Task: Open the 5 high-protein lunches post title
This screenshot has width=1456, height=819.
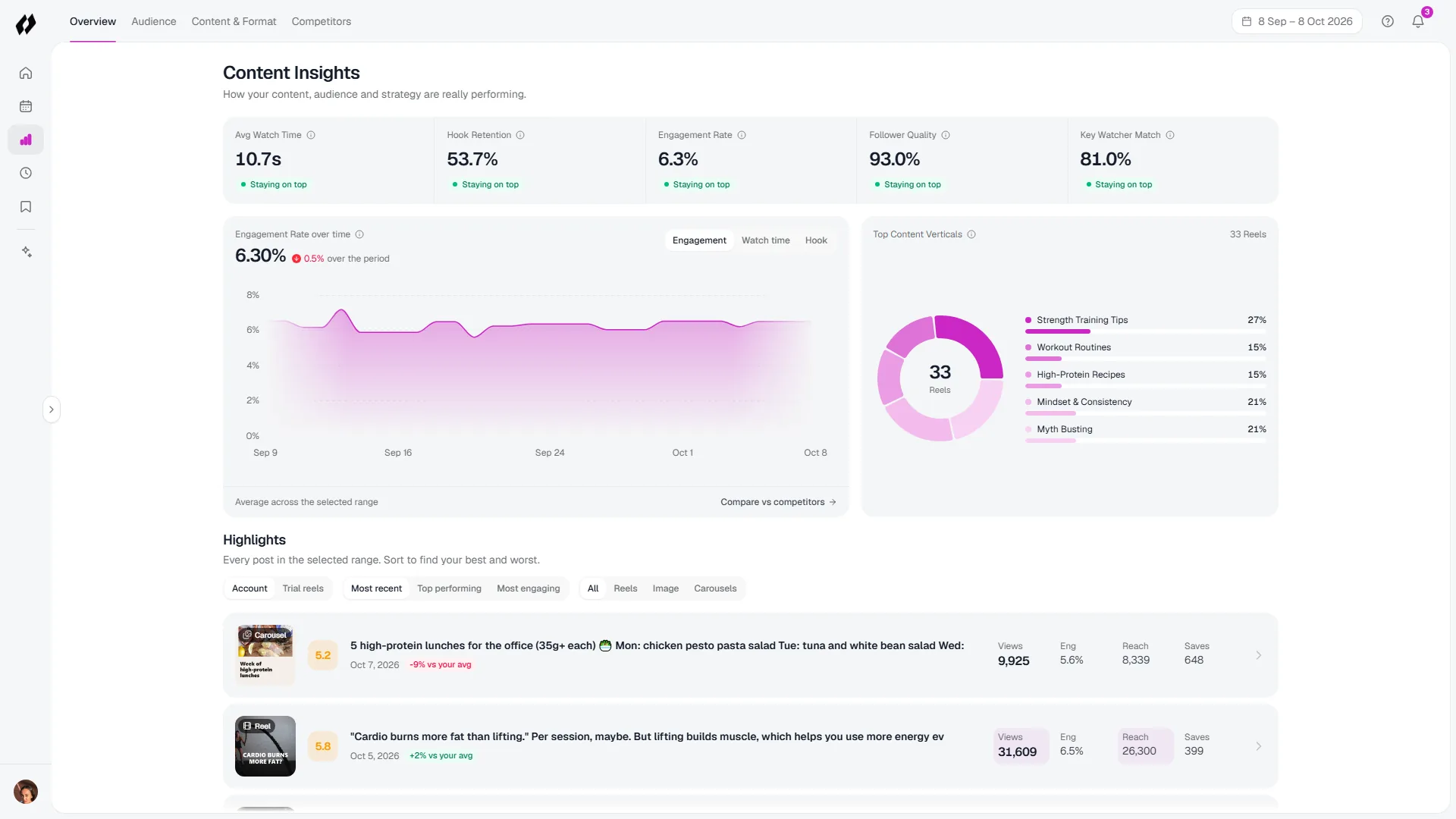Action: pos(657,645)
